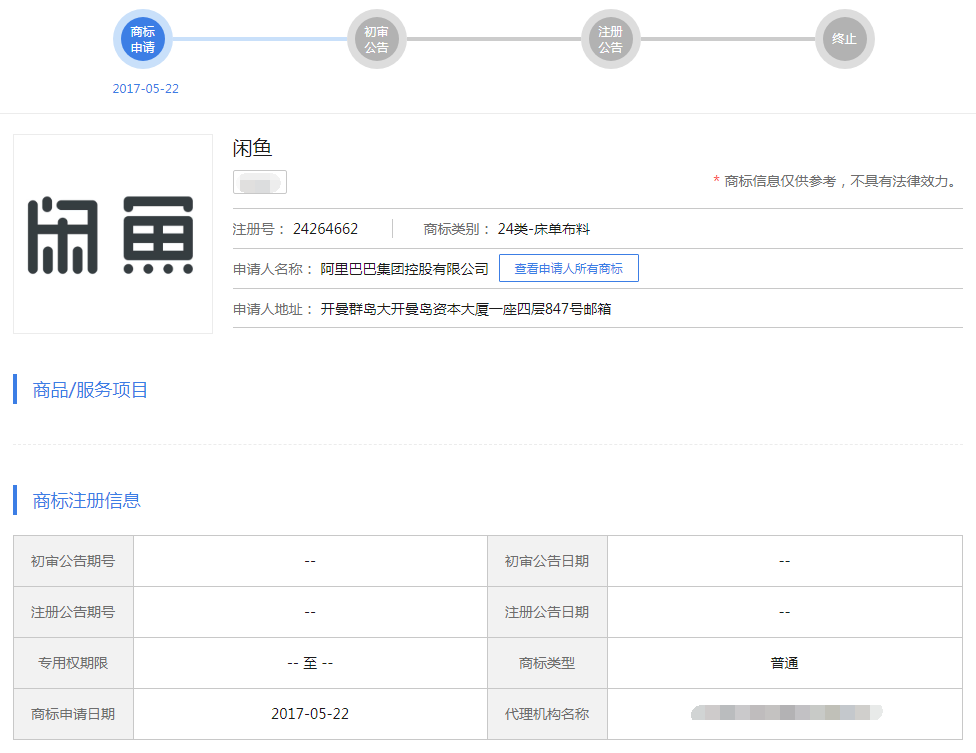Click the 申请人地址 field label
976x753 pixels.
[x=273, y=309]
